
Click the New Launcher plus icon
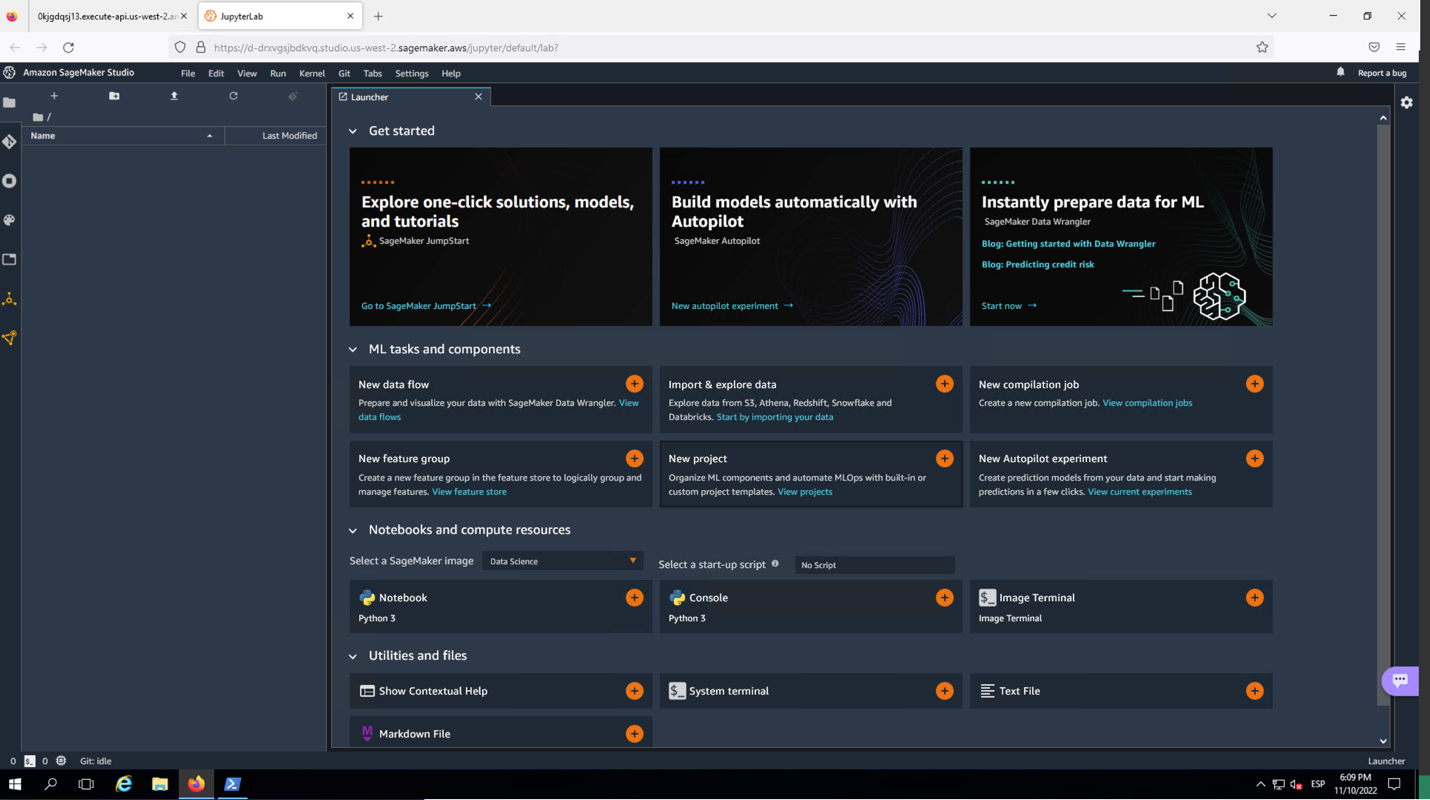54,96
